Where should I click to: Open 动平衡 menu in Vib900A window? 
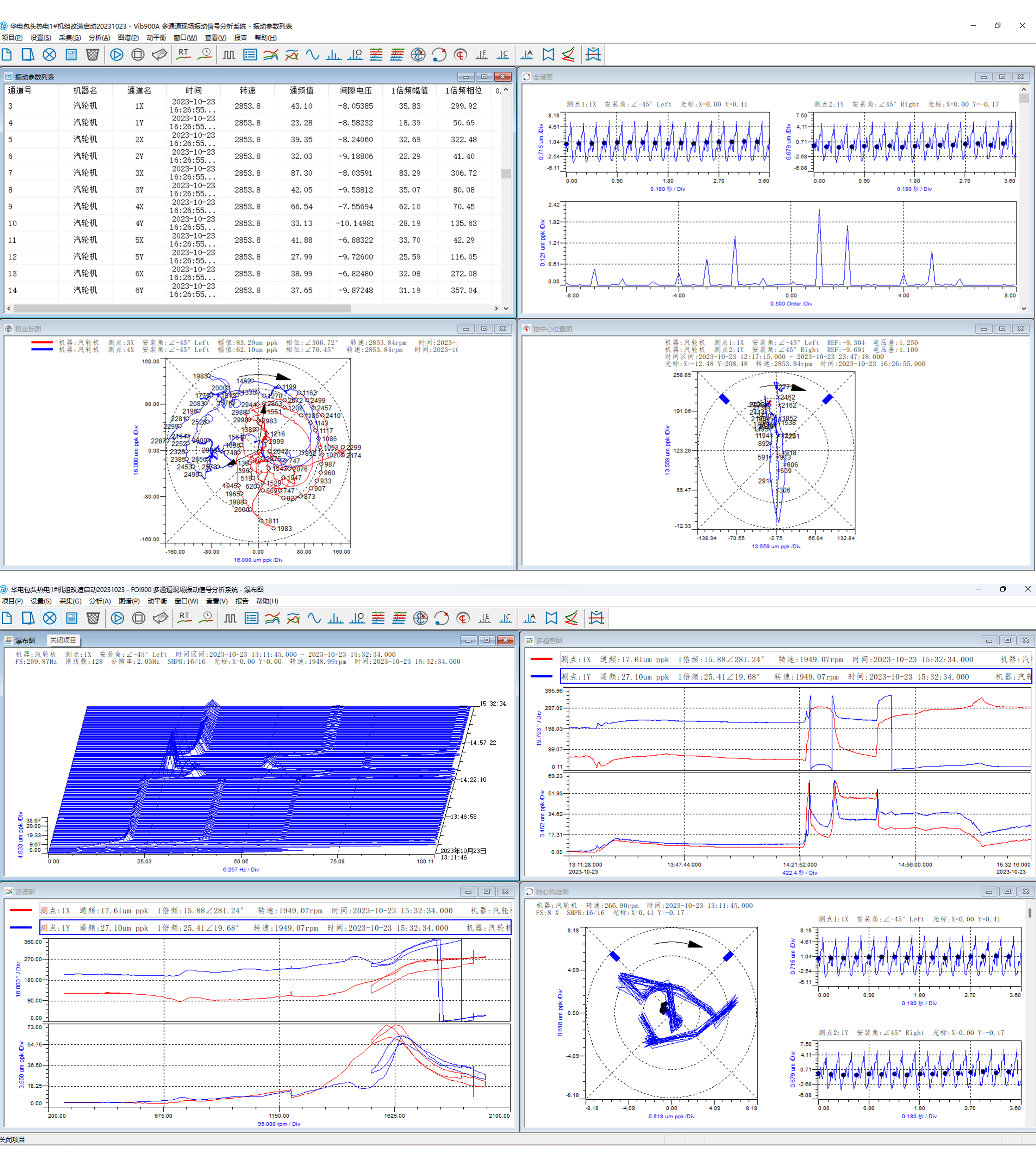click(157, 38)
